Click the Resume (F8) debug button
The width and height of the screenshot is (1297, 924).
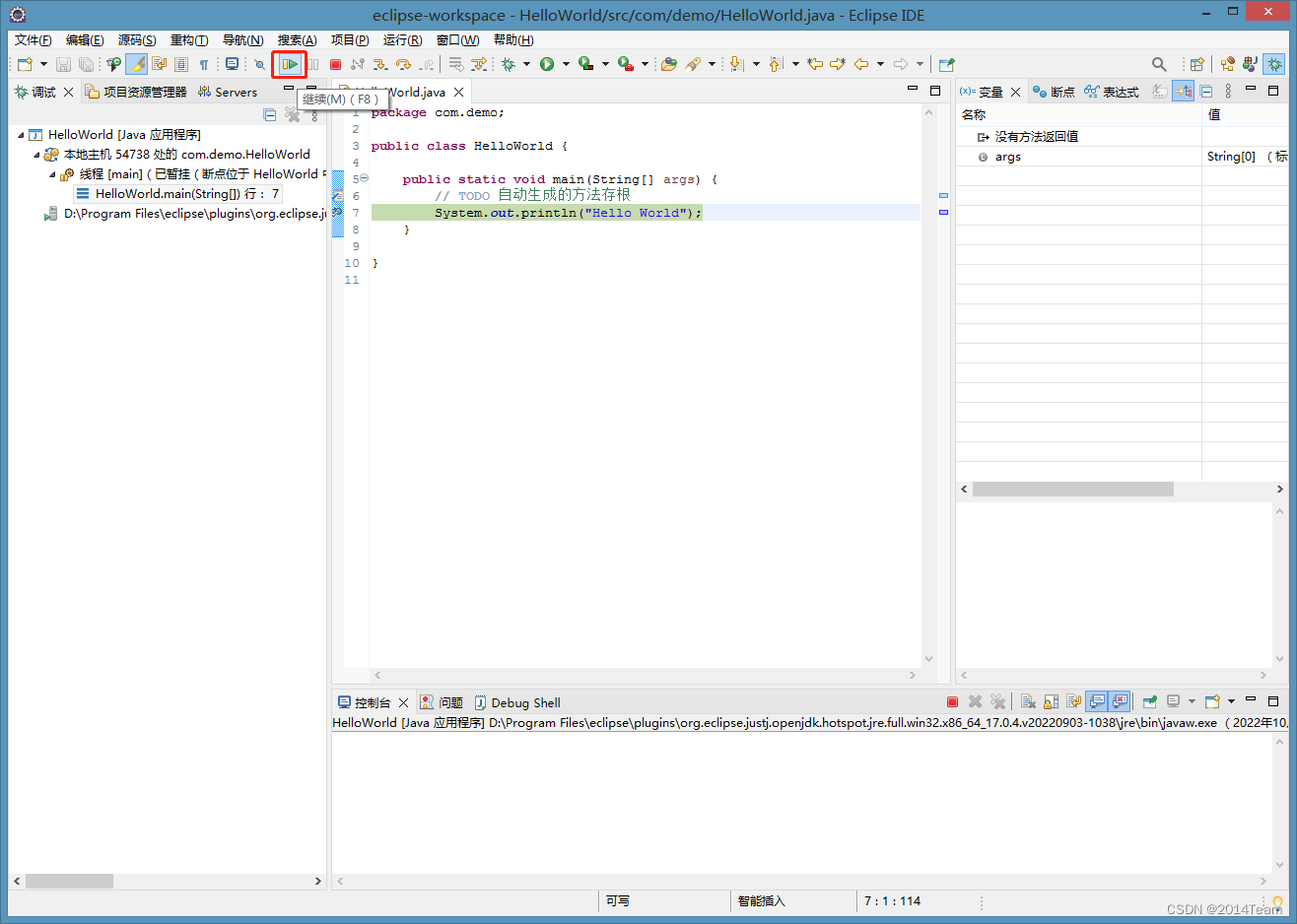pyautogui.click(x=290, y=65)
